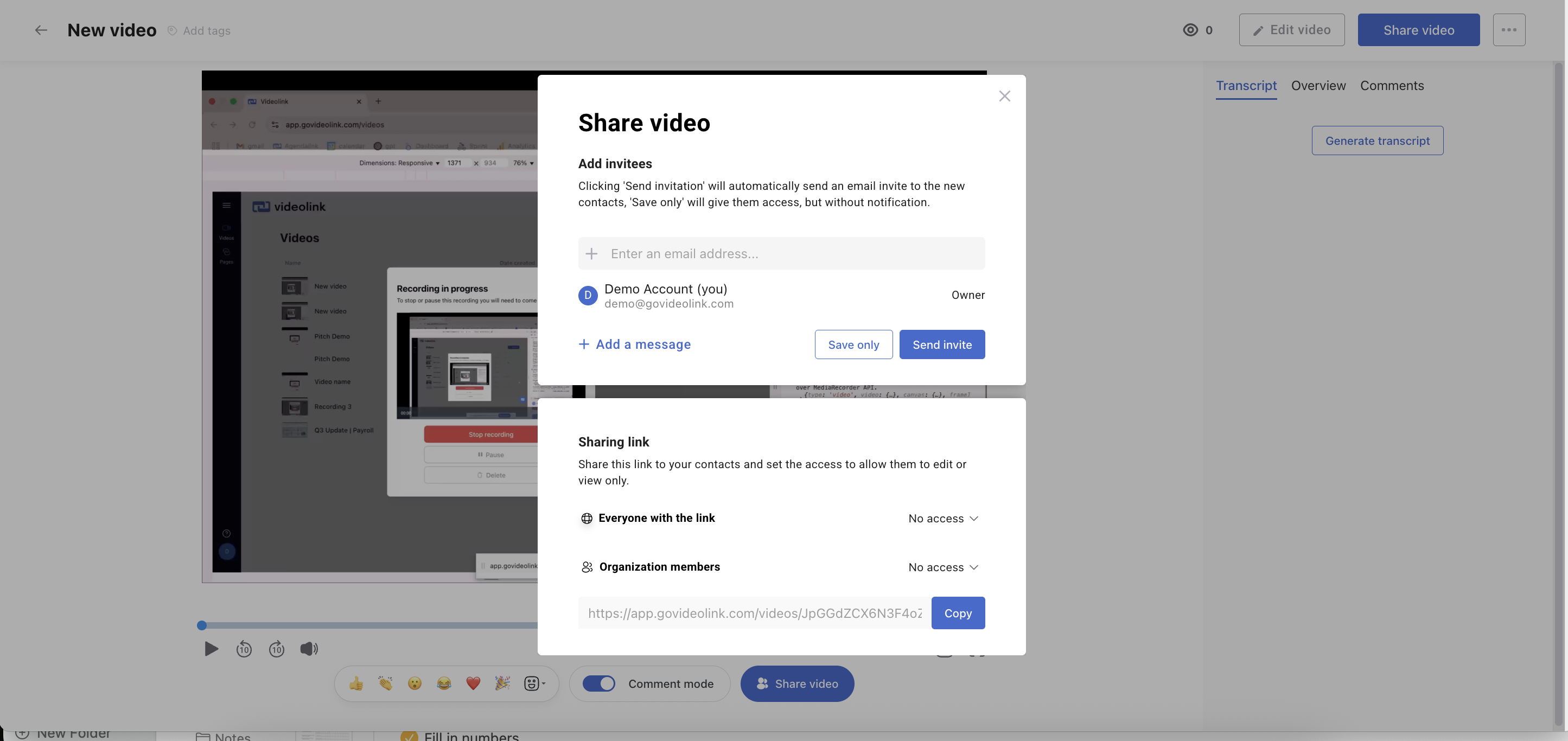Toggle the Comment mode switch

pos(598,684)
